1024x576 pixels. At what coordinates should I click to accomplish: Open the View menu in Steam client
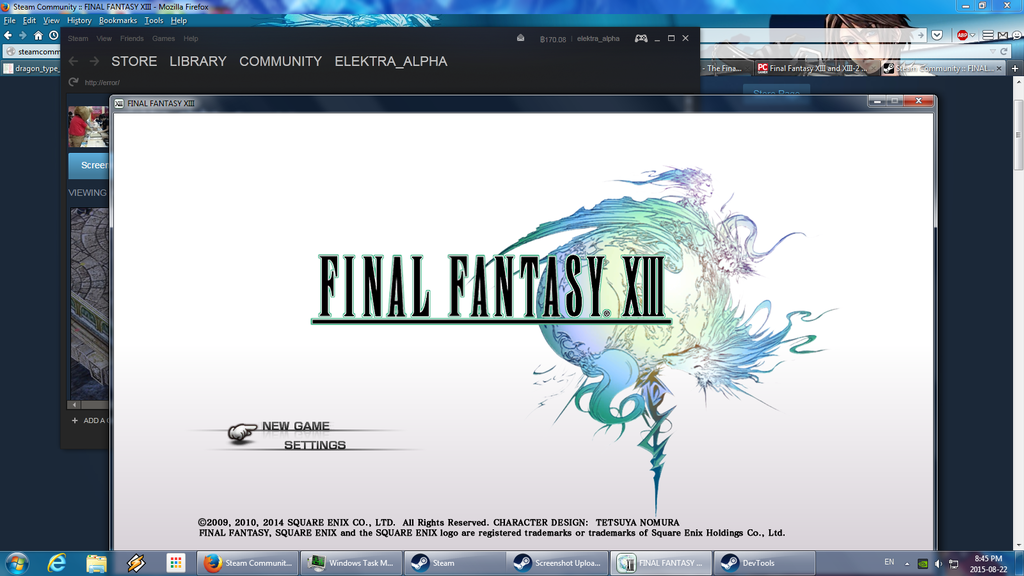104,39
